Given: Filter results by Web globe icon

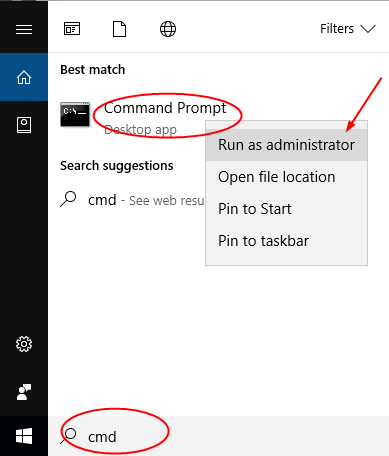Looking at the screenshot, I should click(168, 29).
